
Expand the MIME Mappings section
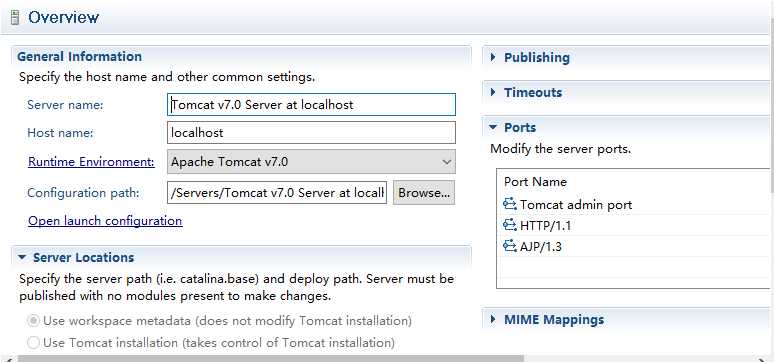tap(493, 320)
